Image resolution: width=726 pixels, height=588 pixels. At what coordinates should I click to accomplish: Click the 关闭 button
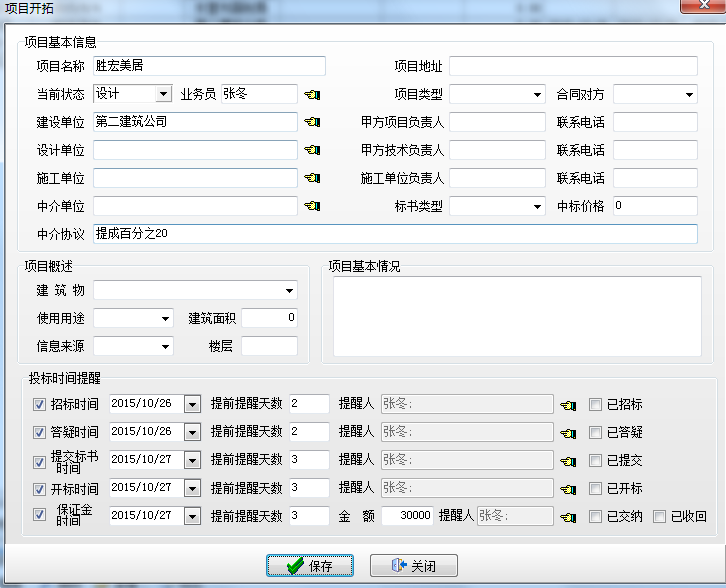point(414,566)
